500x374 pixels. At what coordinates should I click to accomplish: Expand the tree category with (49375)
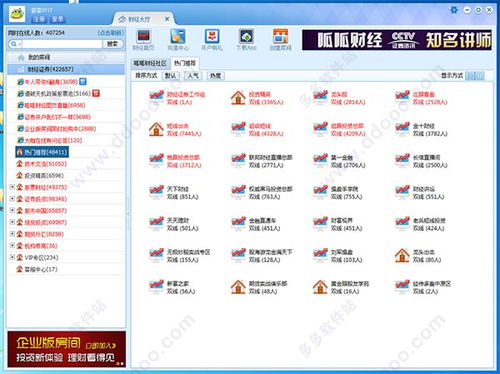click(x=12, y=187)
